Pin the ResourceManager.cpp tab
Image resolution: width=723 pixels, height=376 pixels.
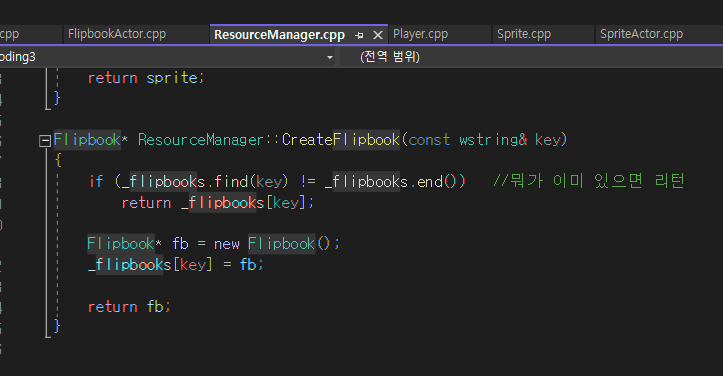pos(360,35)
